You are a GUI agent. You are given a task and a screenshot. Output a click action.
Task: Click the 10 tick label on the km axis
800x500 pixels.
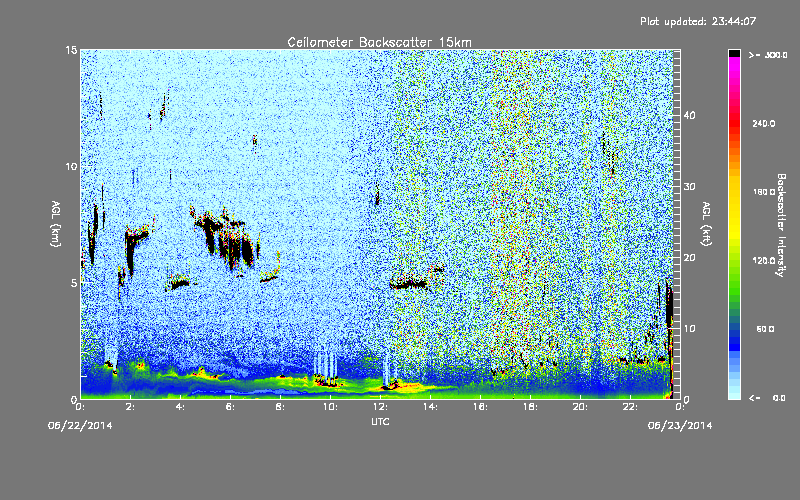point(71,166)
